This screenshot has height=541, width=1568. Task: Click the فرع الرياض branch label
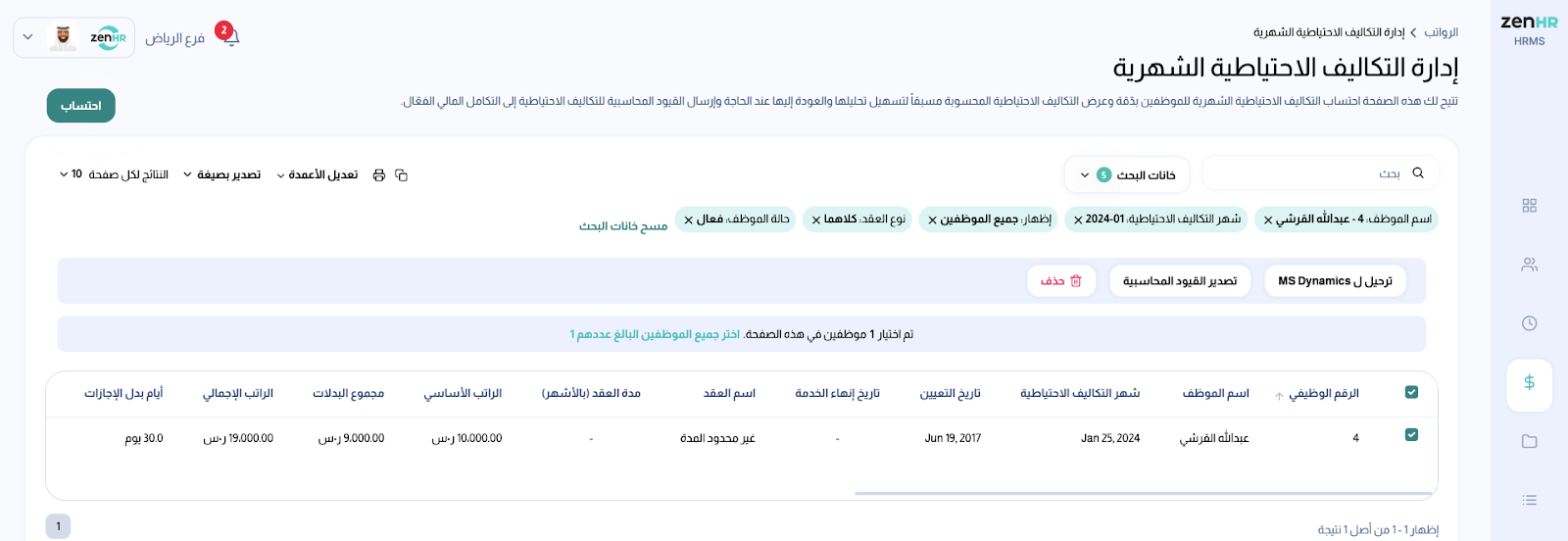click(174, 37)
